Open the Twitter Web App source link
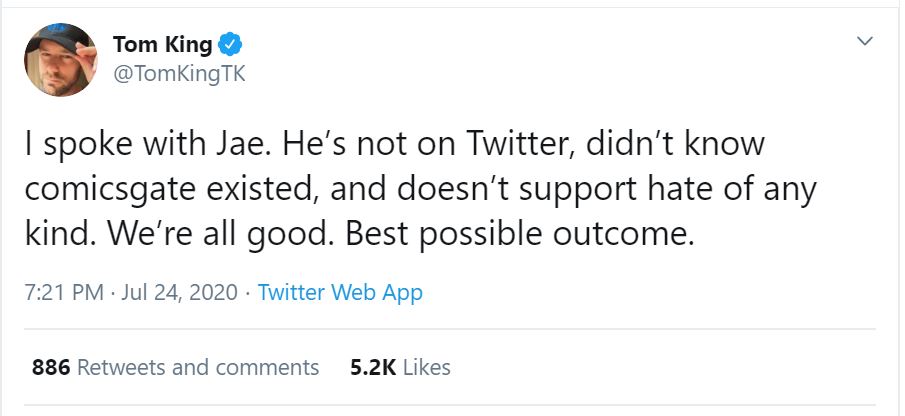 [x=340, y=293]
